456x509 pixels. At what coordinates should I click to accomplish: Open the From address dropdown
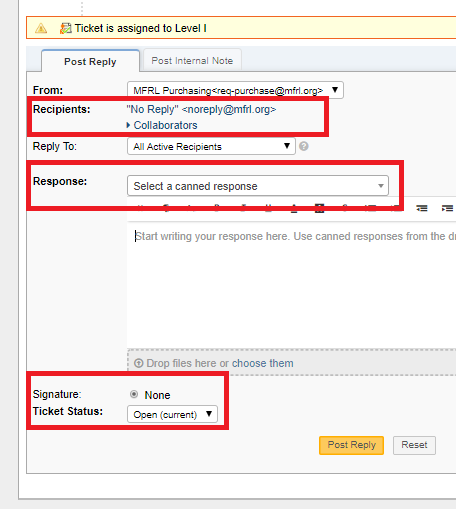(x=235, y=90)
